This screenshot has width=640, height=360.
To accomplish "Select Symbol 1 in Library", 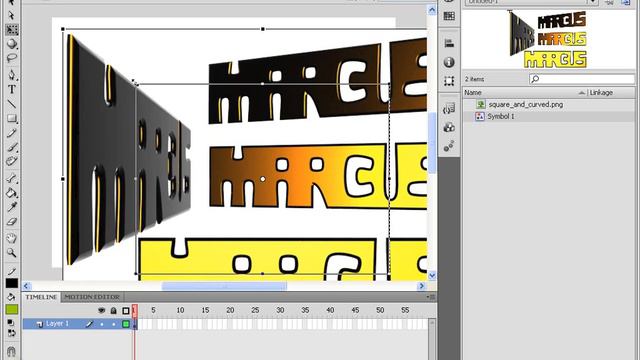I will pyautogui.click(x=501, y=116).
